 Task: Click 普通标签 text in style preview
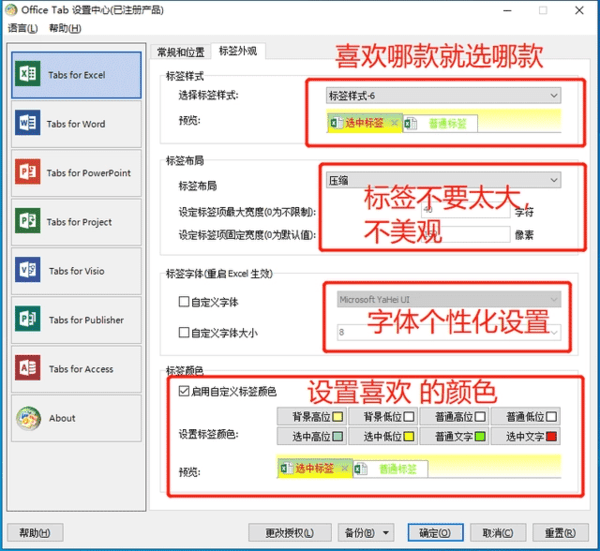point(447,124)
